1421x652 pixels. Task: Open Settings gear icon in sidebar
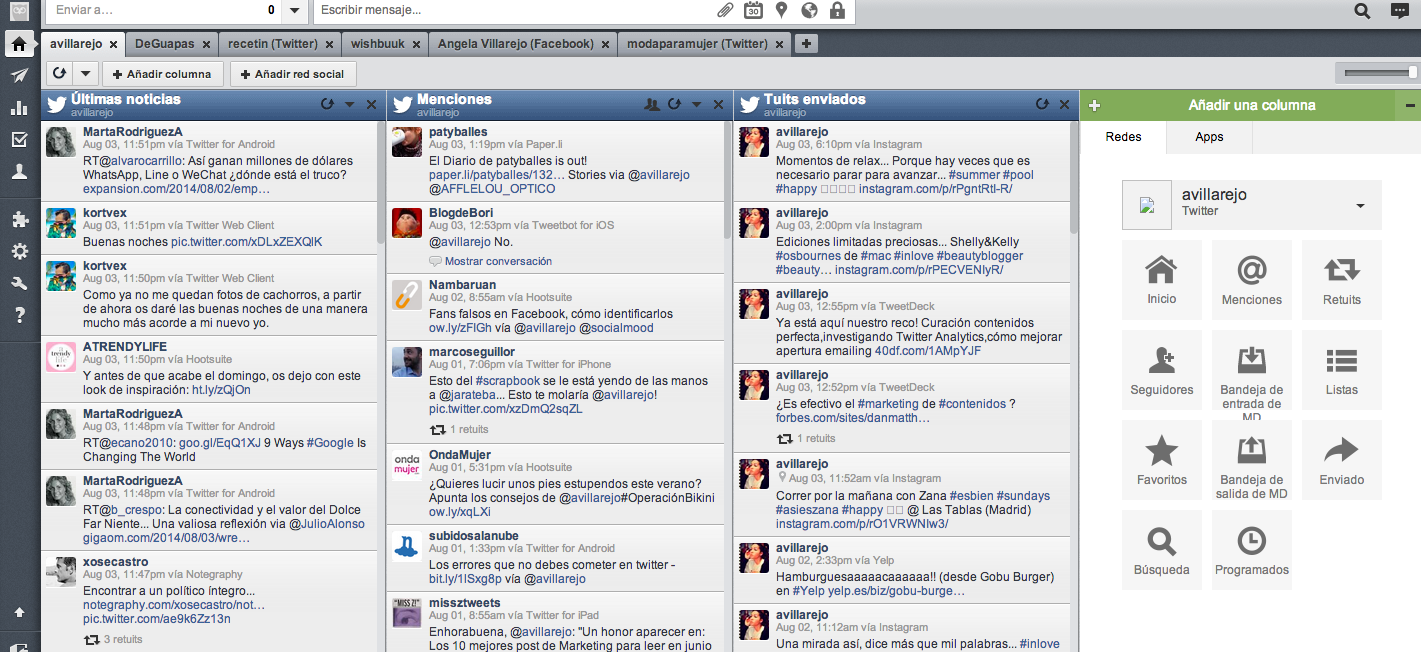pos(19,252)
